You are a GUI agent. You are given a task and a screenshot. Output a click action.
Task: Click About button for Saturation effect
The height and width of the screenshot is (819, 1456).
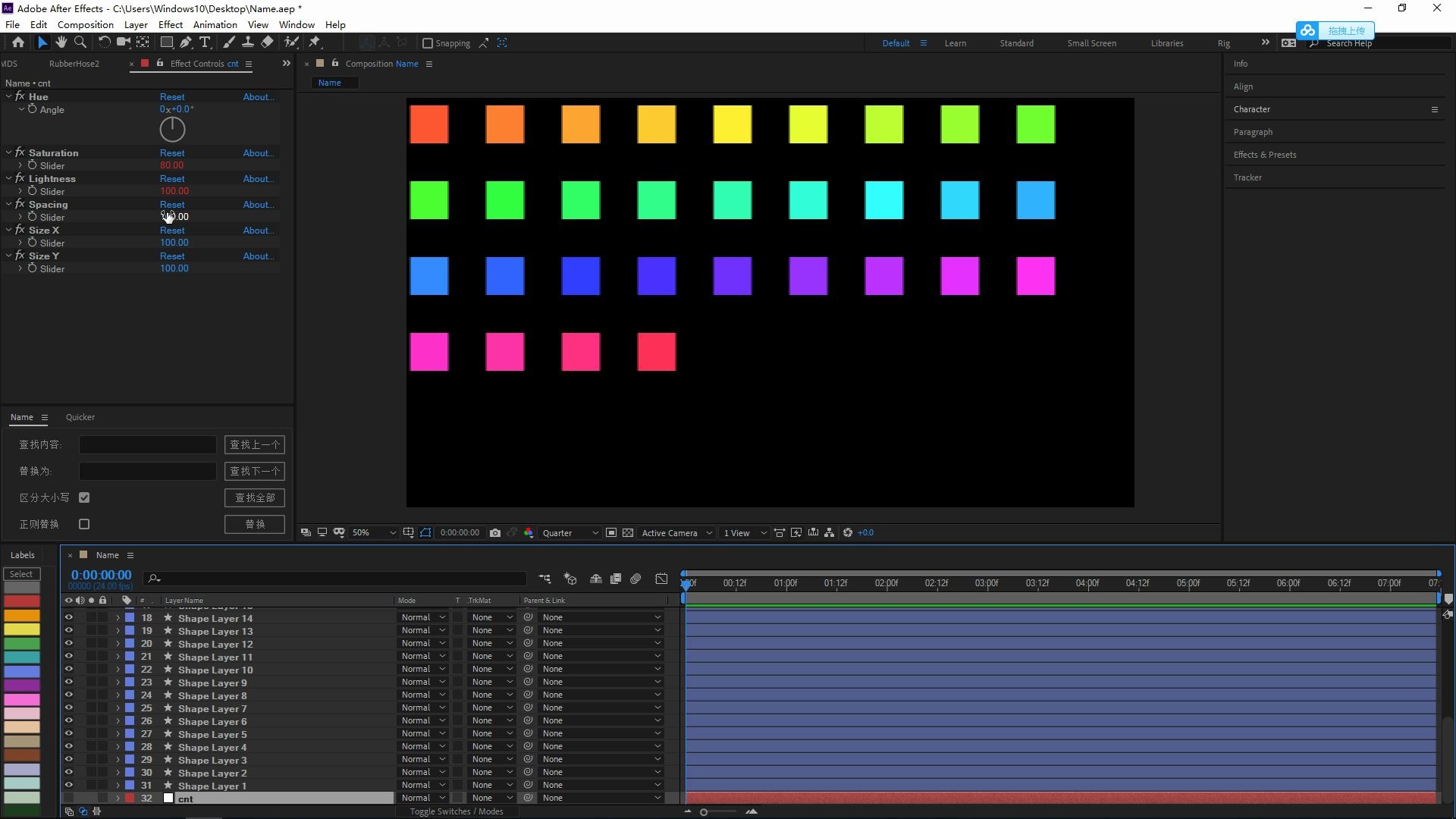(x=258, y=153)
